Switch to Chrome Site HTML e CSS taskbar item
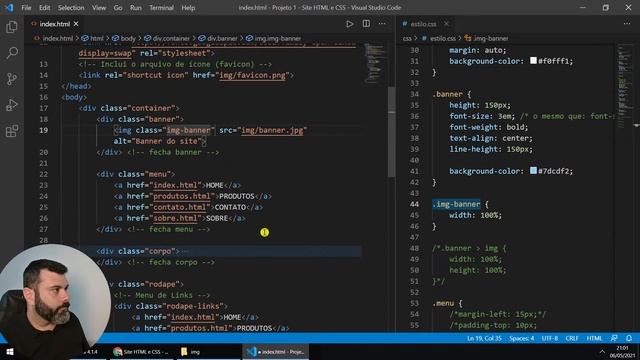The height and width of the screenshot is (360, 640). [141, 351]
